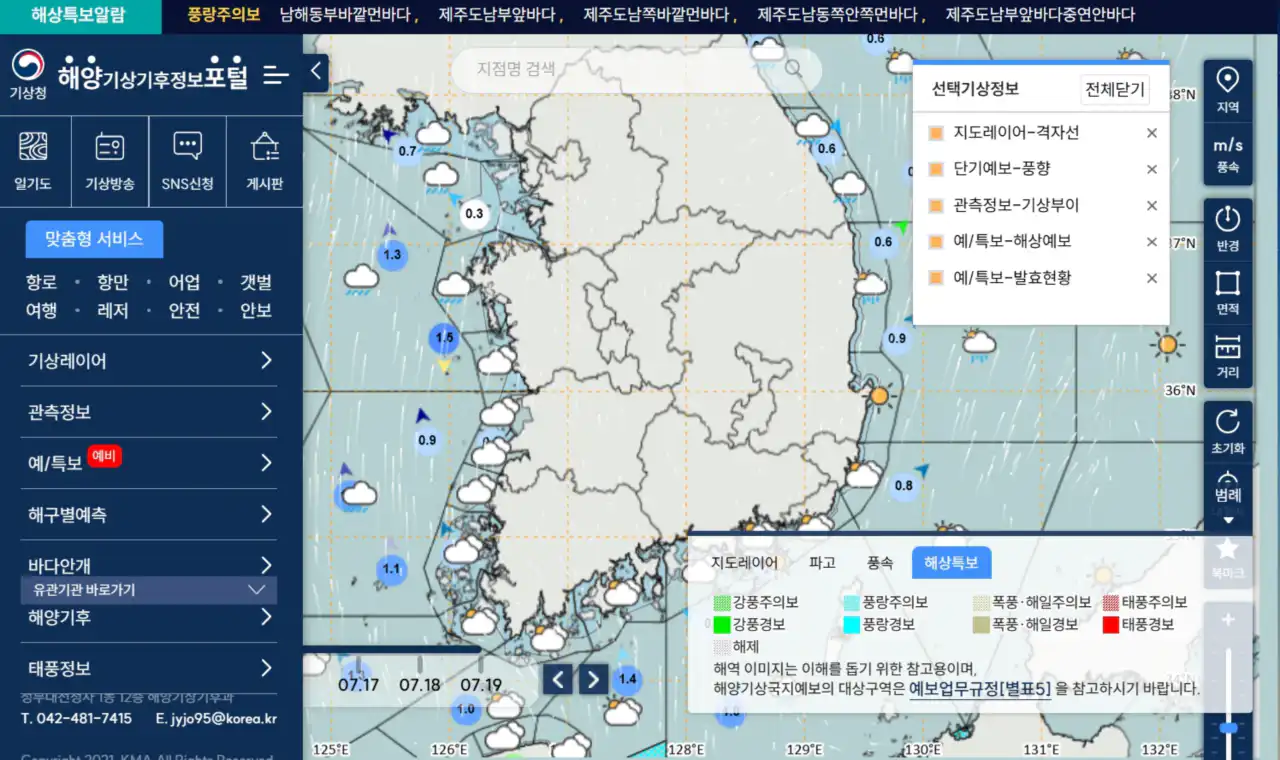Toggle the 관측정보-기상부이 orange checkbox

pos(936,206)
